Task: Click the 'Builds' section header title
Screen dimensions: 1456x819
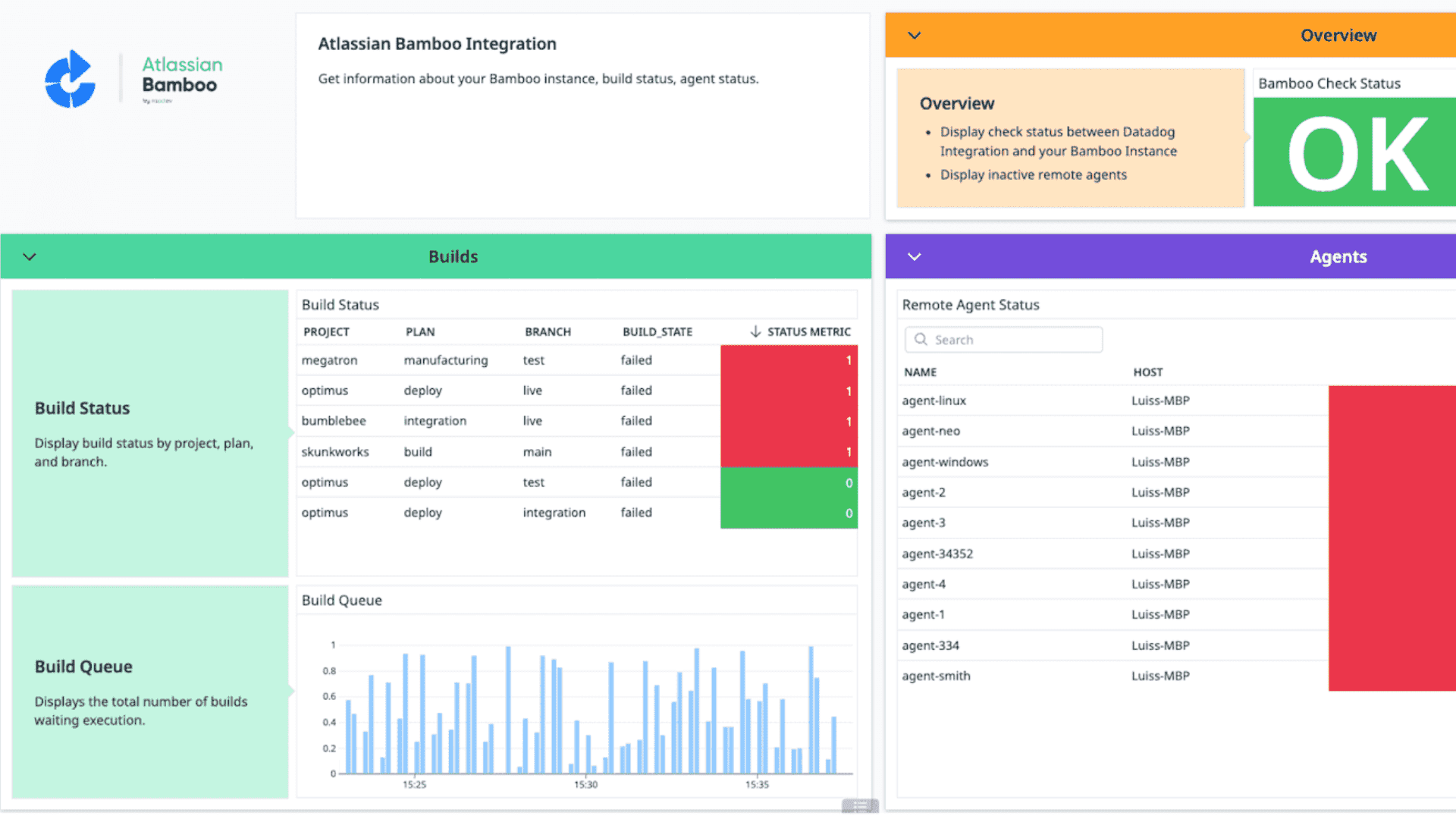Action: [x=453, y=257]
